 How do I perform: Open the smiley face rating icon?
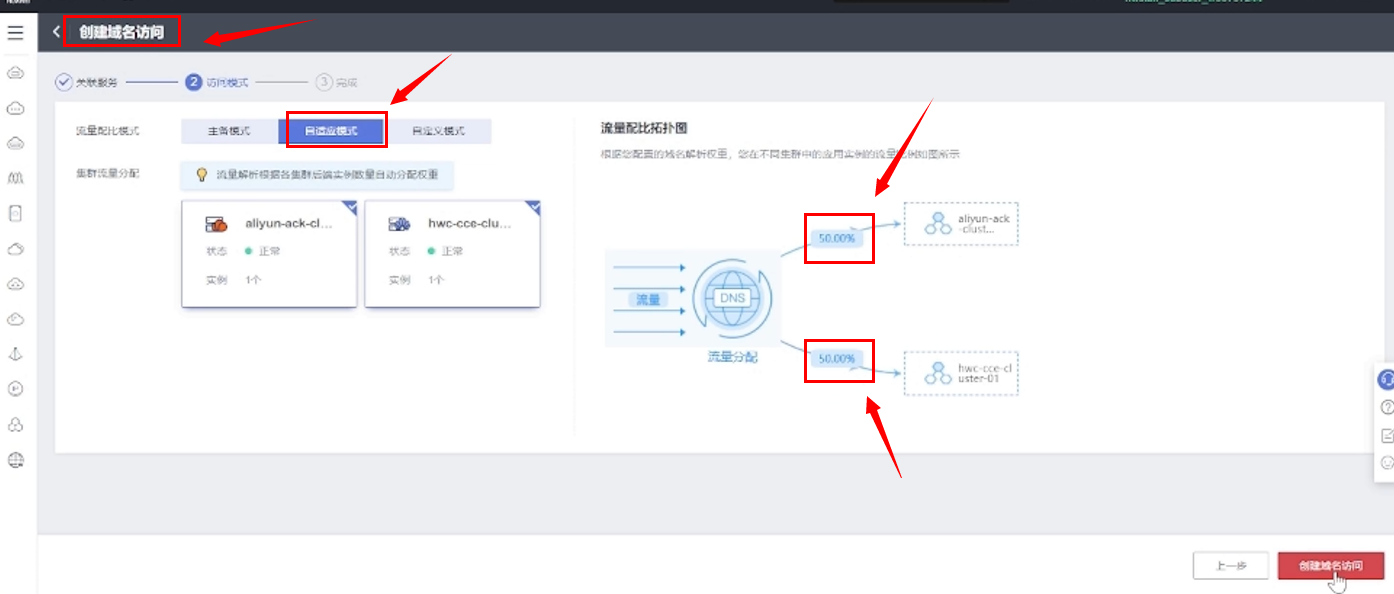tap(1387, 463)
